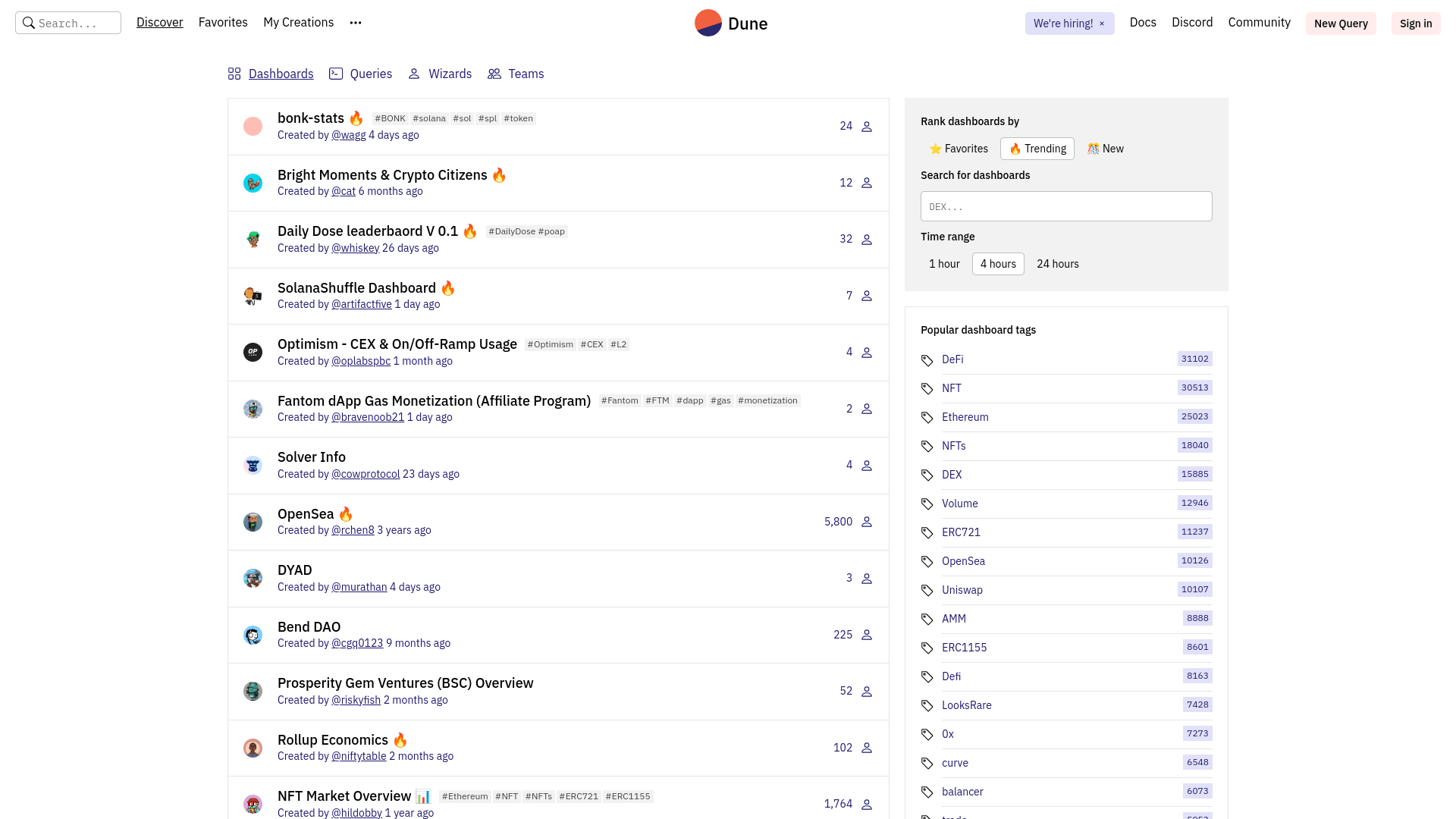Select the NFT popular tag
Image resolution: width=1456 pixels, height=819 pixels.
(951, 388)
